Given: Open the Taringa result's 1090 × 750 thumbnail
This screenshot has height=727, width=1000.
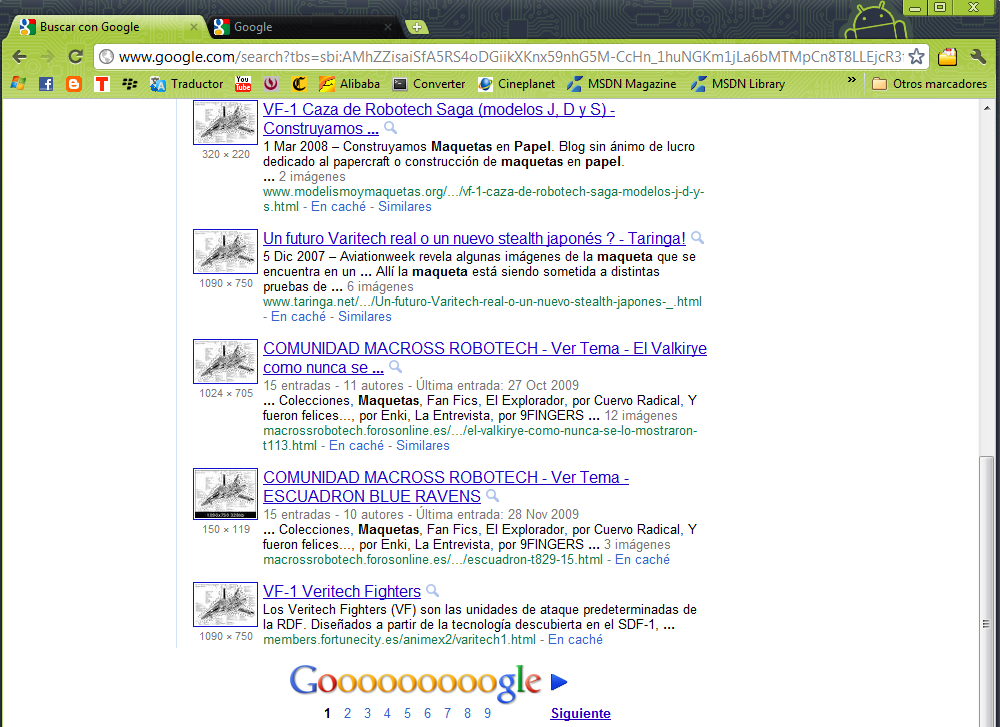Looking at the screenshot, I should (x=225, y=251).
